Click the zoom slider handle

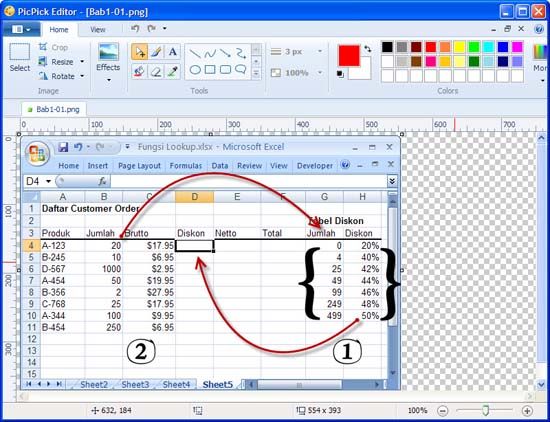(x=486, y=410)
